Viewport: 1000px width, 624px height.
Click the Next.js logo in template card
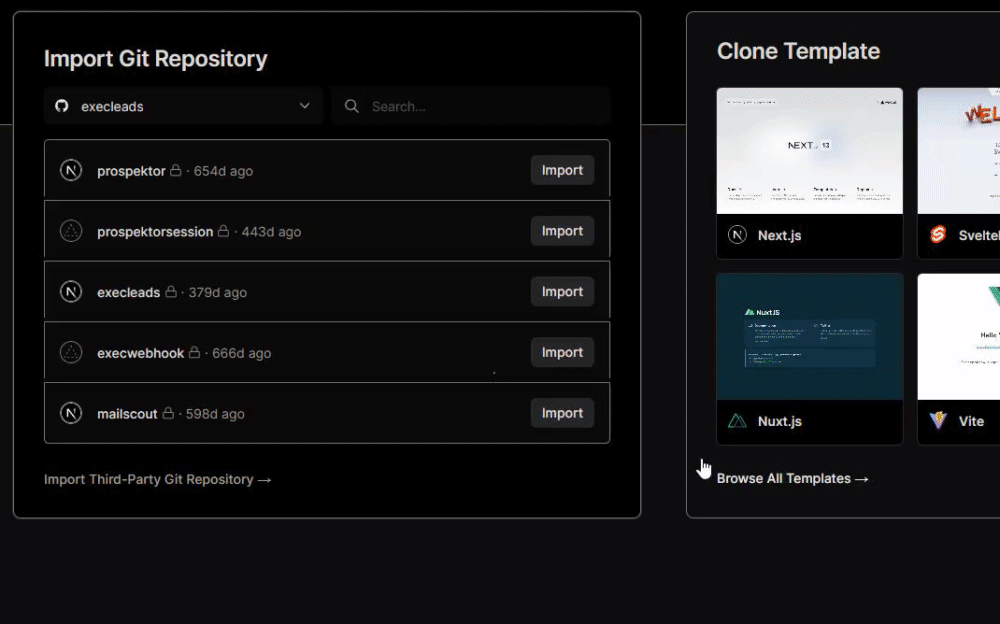737,235
